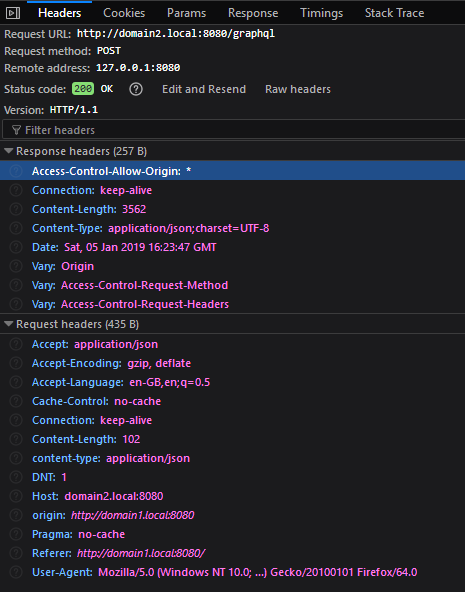Click help icon beside Cache-Control header
This screenshot has width=465, height=592.
[16, 401]
